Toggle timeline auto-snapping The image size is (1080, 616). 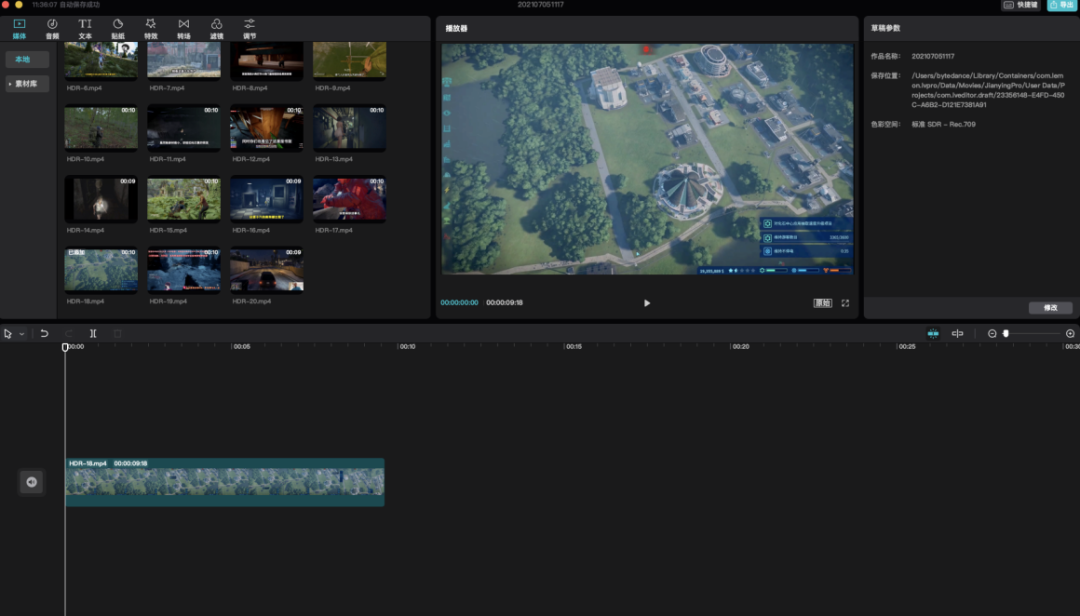click(x=933, y=333)
